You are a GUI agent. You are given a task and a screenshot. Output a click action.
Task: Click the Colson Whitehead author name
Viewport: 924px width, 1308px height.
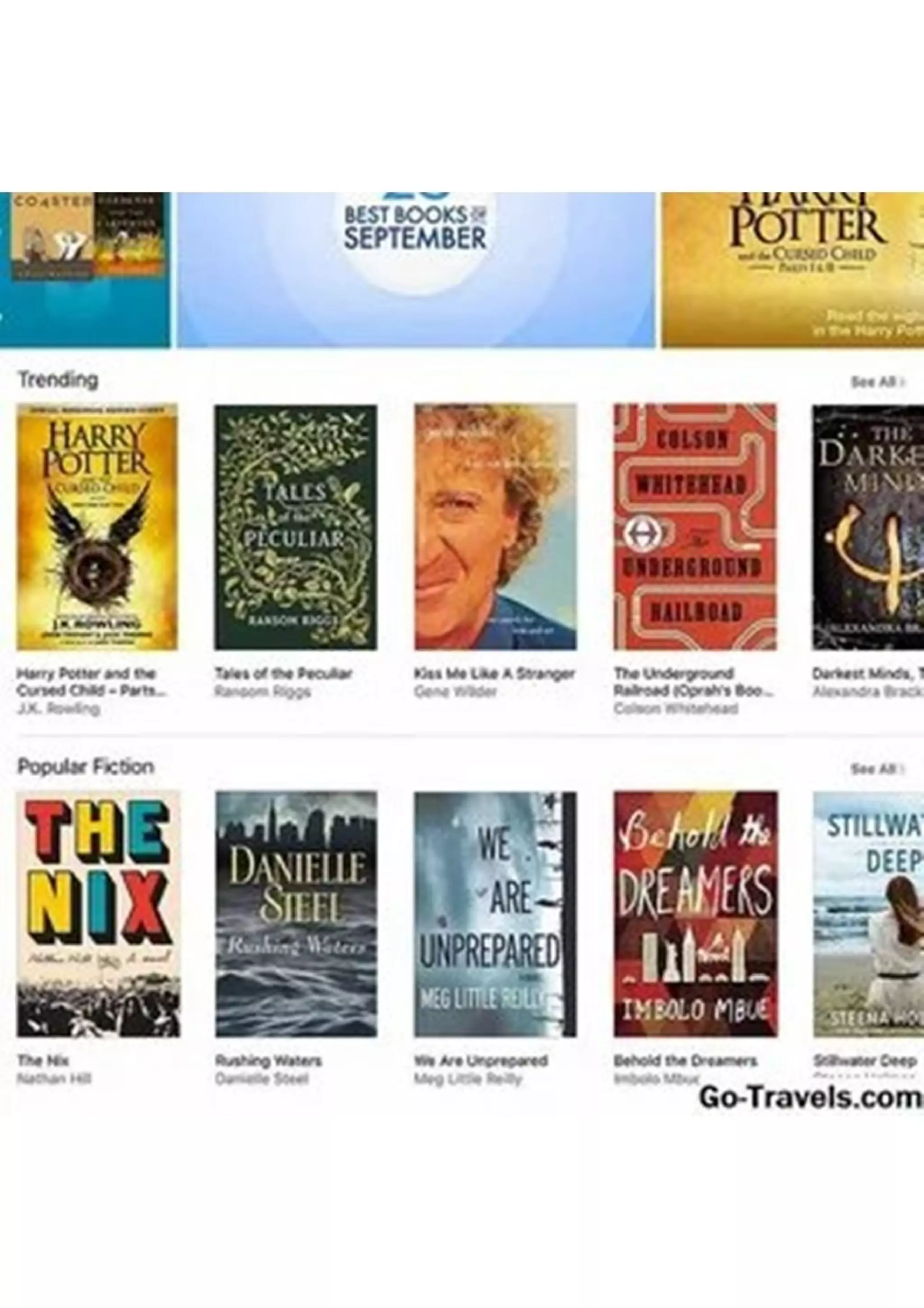point(676,709)
